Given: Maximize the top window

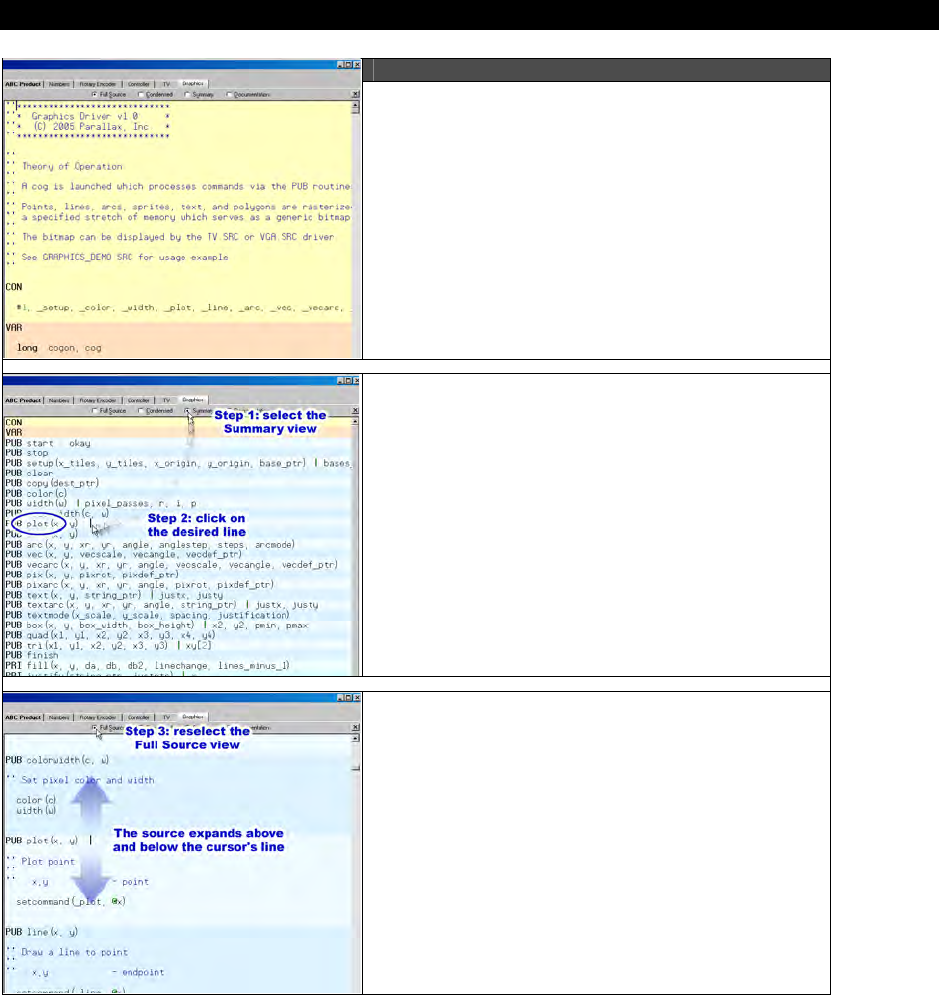Looking at the screenshot, I should click(348, 65).
